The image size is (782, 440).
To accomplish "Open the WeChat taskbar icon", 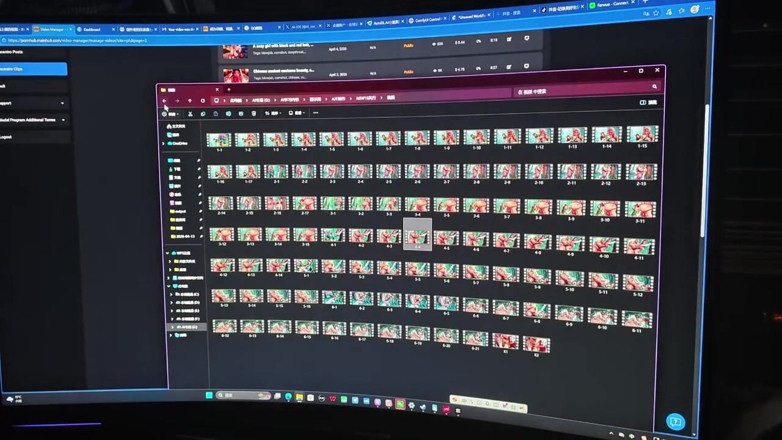I will point(400,404).
